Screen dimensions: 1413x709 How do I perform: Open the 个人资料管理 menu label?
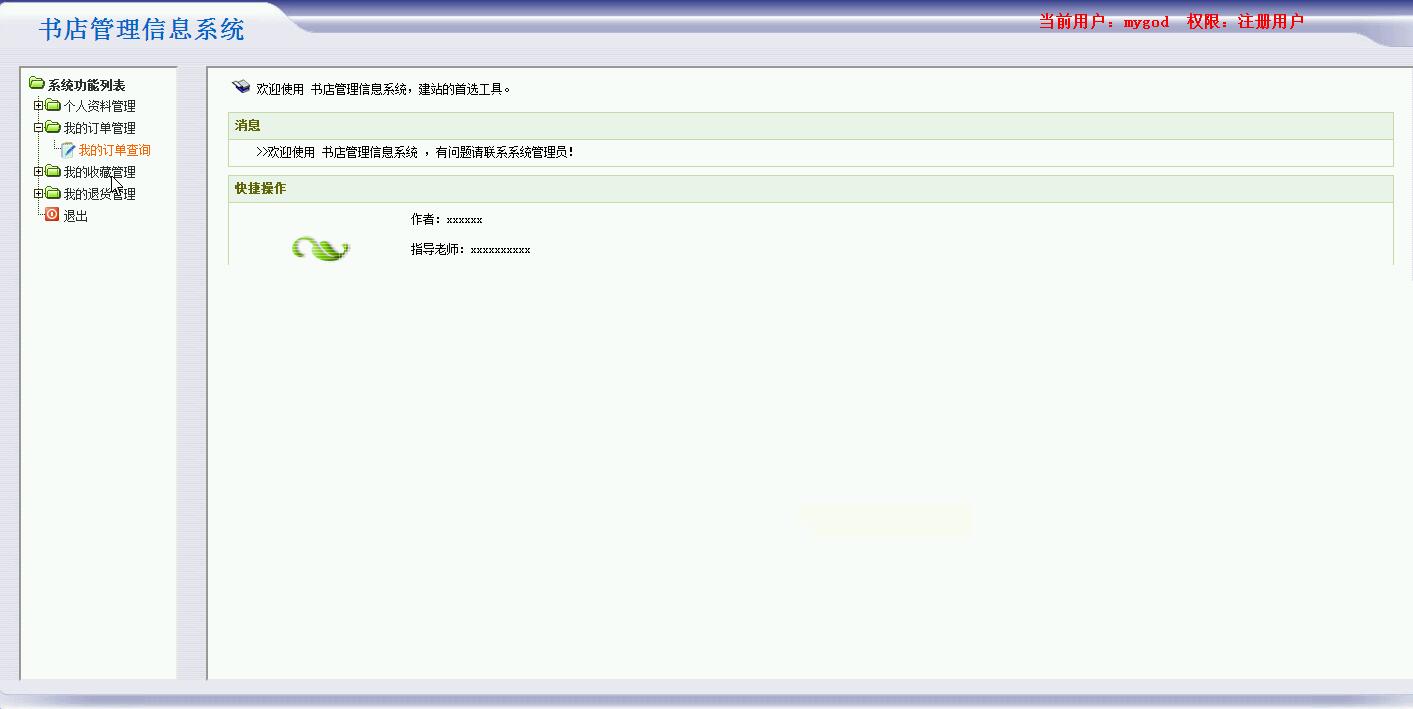[100, 106]
